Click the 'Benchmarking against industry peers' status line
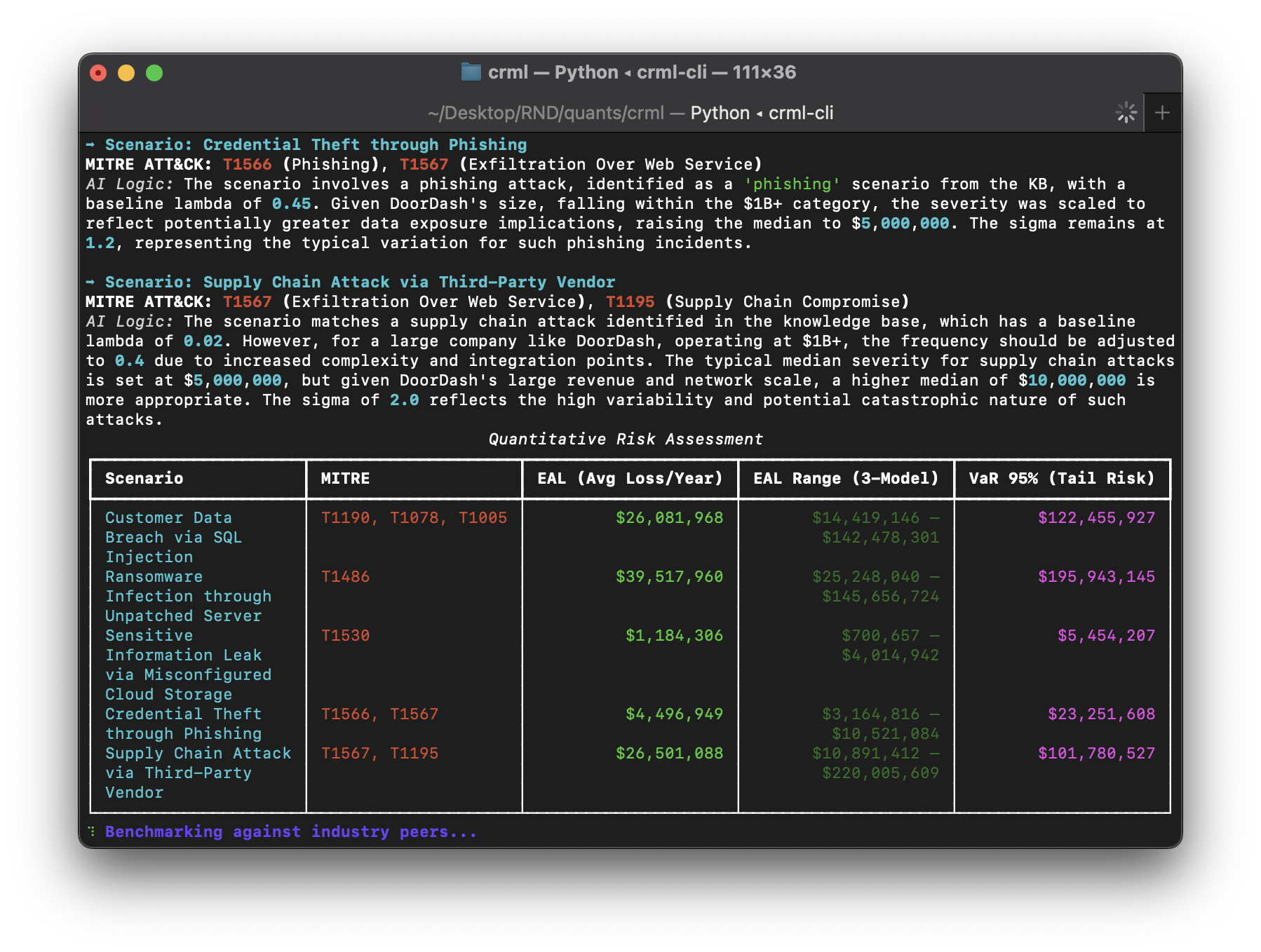 [x=290, y=831]
